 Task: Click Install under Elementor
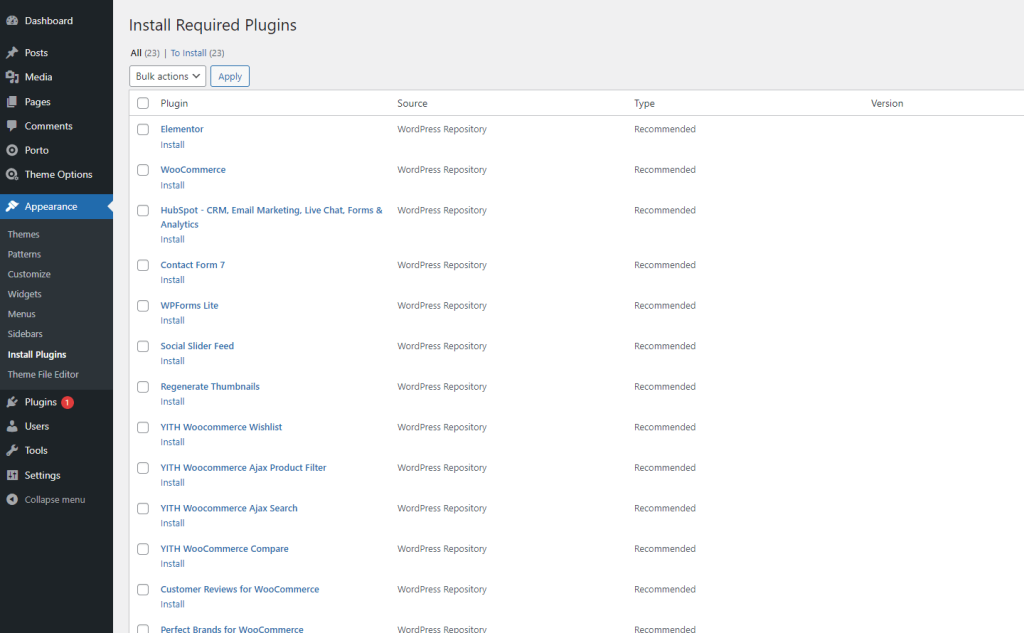tap(172, 145)
